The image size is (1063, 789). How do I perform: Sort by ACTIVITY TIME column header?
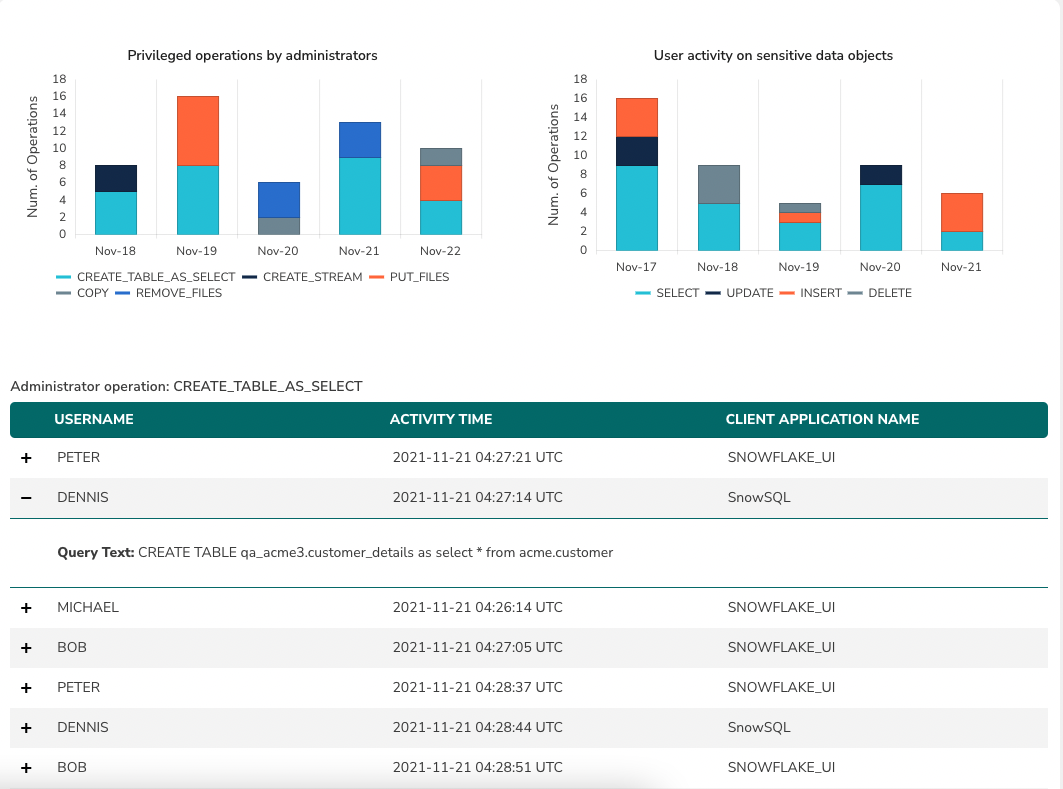[x=441, y=419]
